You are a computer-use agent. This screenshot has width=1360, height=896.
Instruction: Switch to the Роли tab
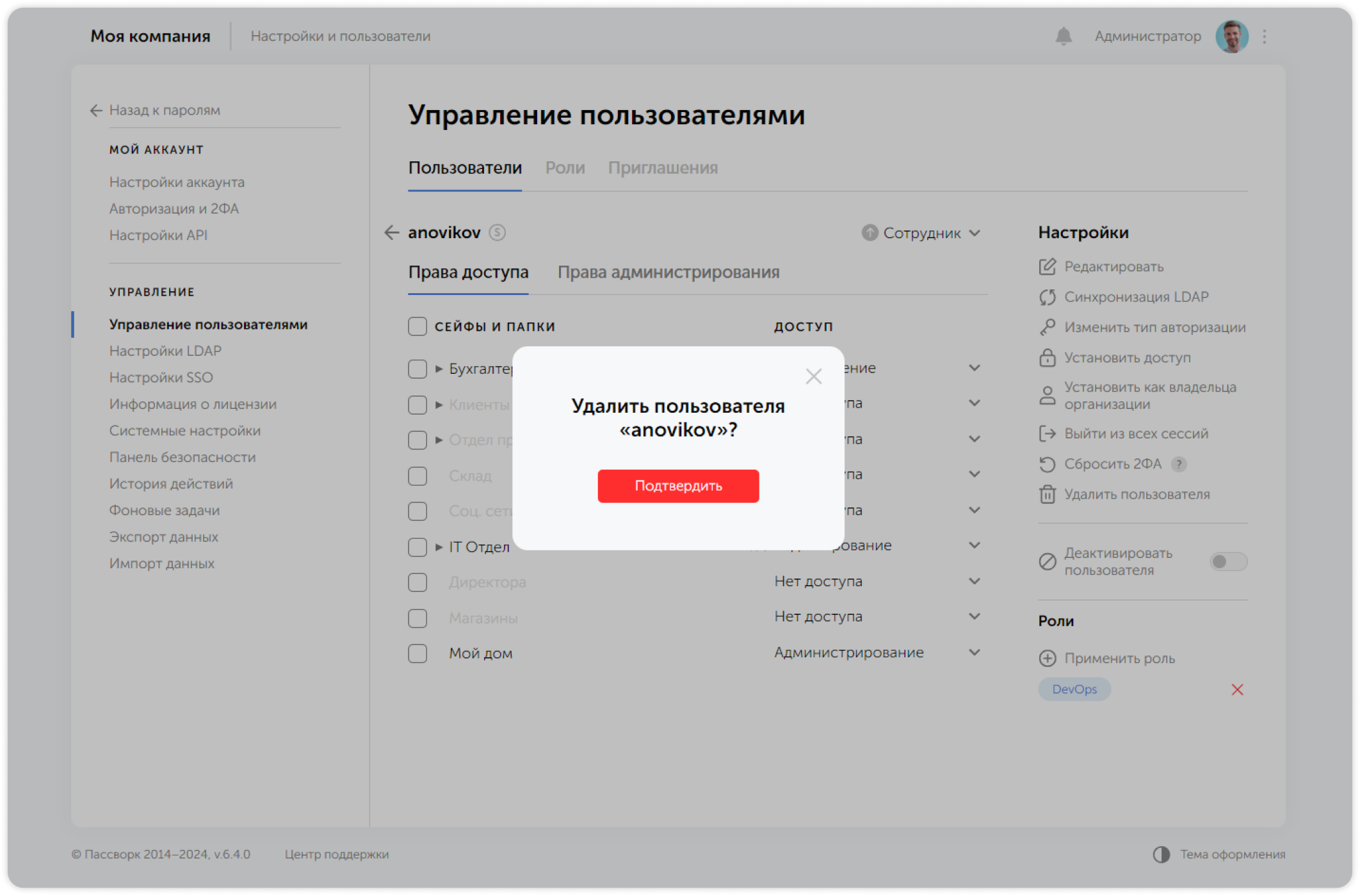565,168
